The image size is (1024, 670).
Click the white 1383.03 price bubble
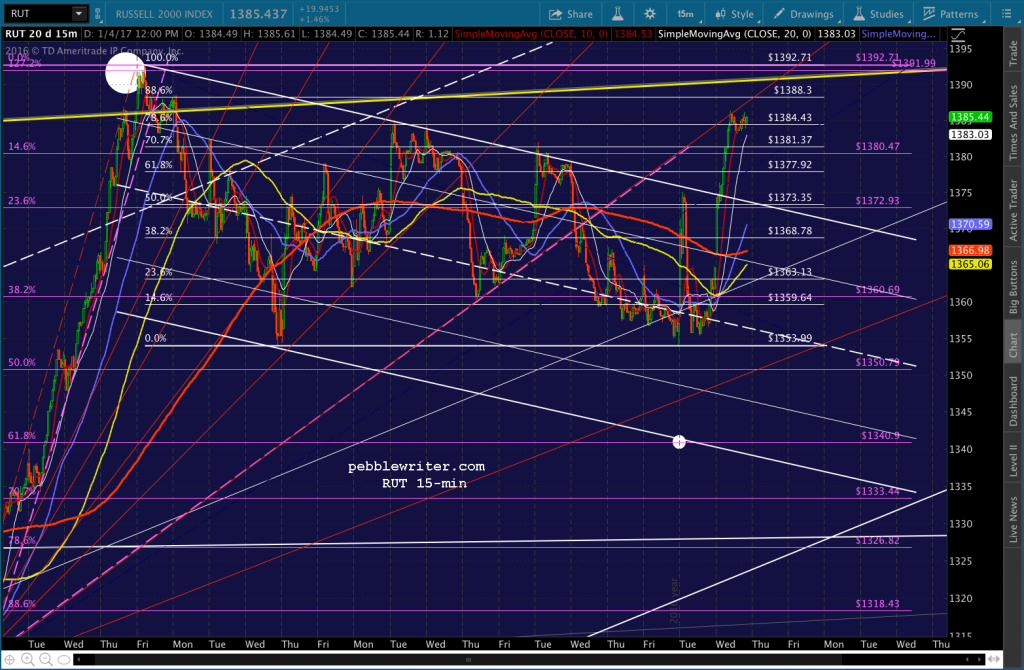click(970, 135)
